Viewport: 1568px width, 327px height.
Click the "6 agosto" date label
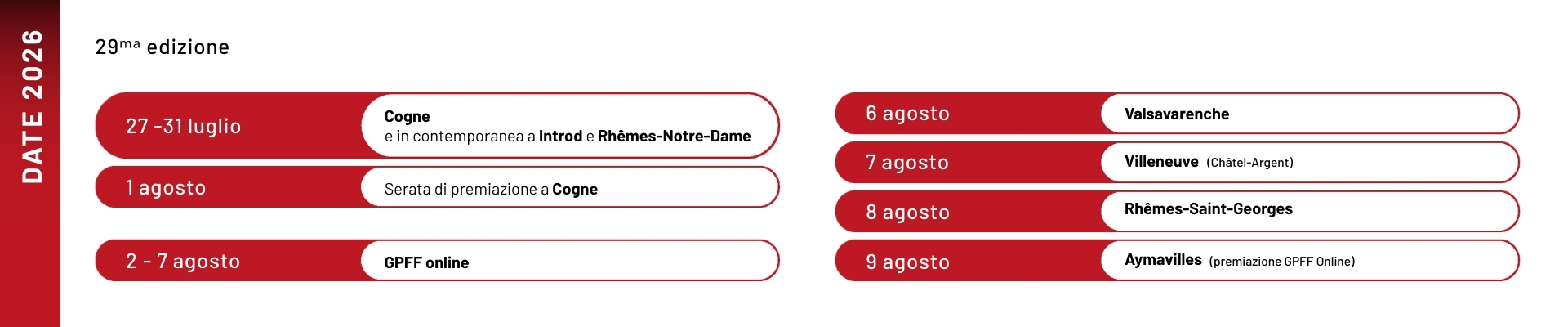point(907,114)
